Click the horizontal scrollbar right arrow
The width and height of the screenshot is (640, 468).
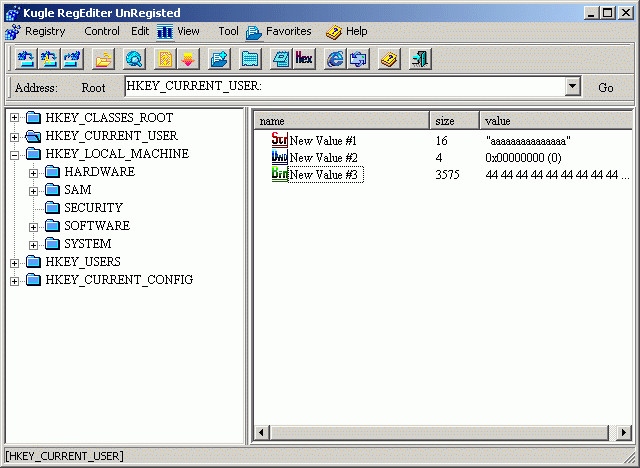[x=623, y=433]
